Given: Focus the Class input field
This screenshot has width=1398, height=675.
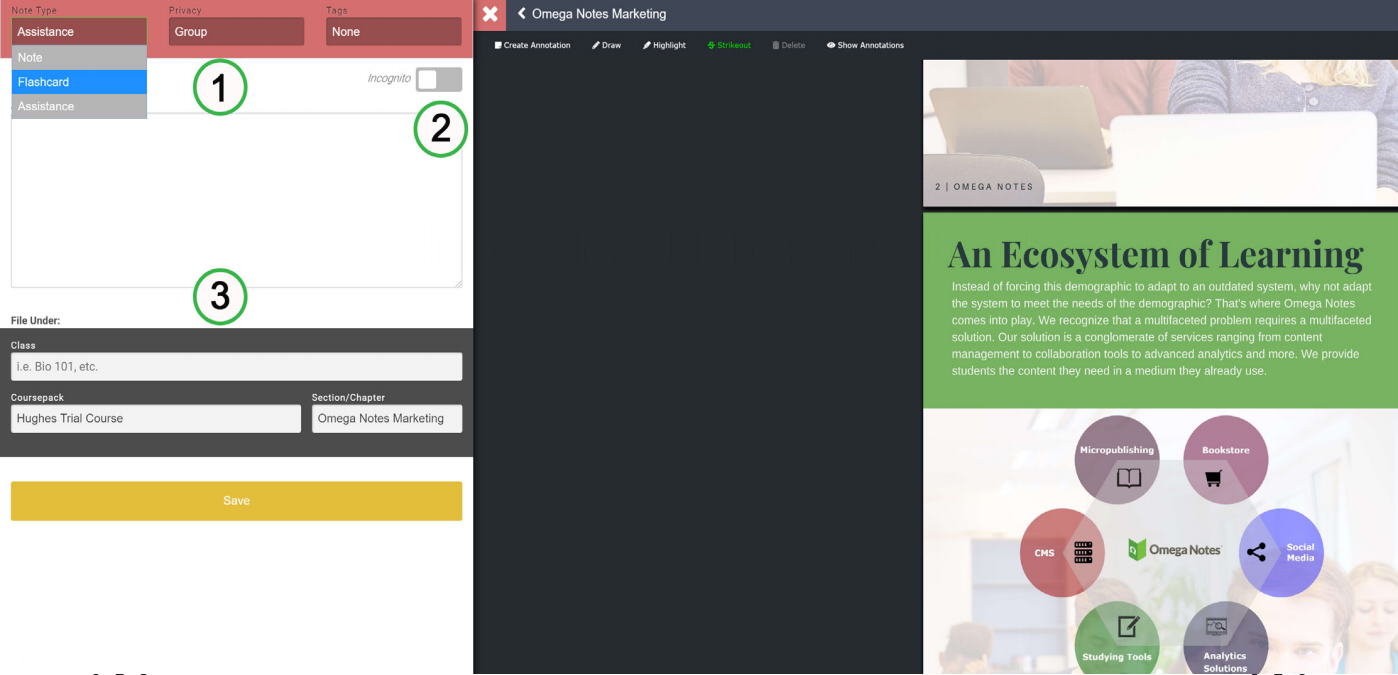Looking at the screenshot, I should point(236,366).
